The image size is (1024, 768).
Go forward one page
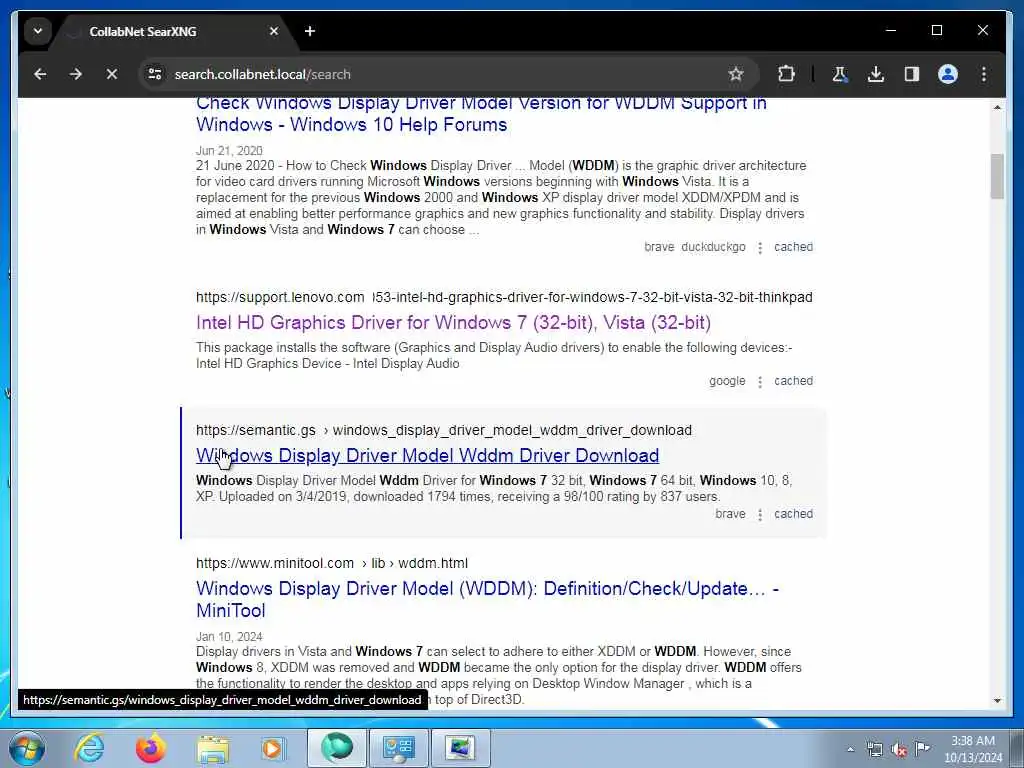pyautogui.click(x=76, y=74)
